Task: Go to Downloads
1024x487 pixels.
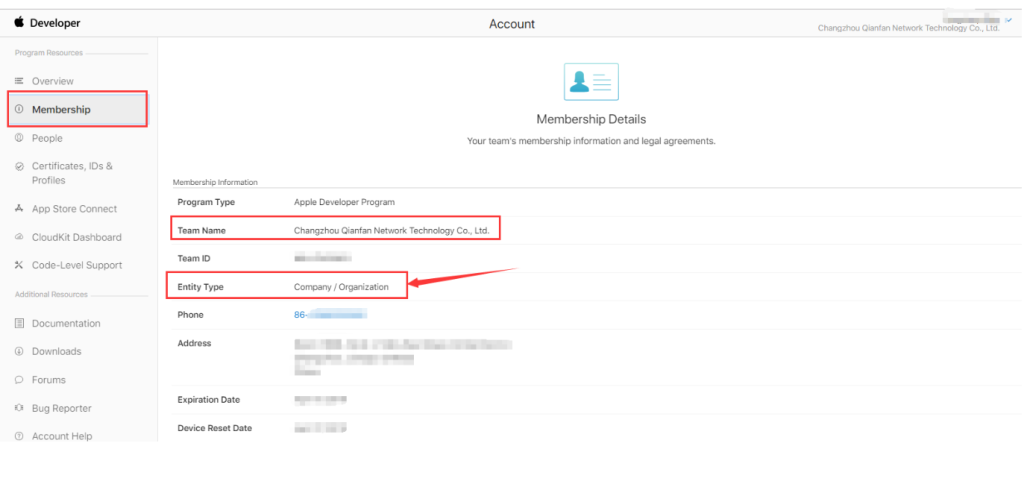Action: (57, 351)
